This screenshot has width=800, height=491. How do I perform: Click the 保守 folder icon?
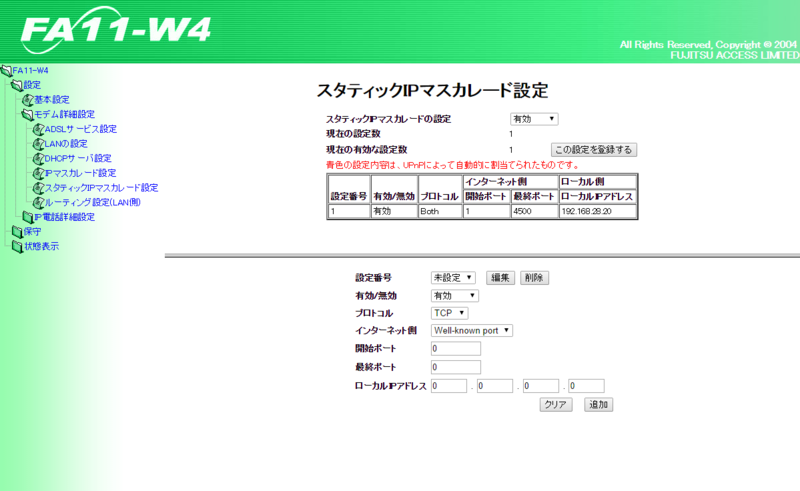[17, 232]
